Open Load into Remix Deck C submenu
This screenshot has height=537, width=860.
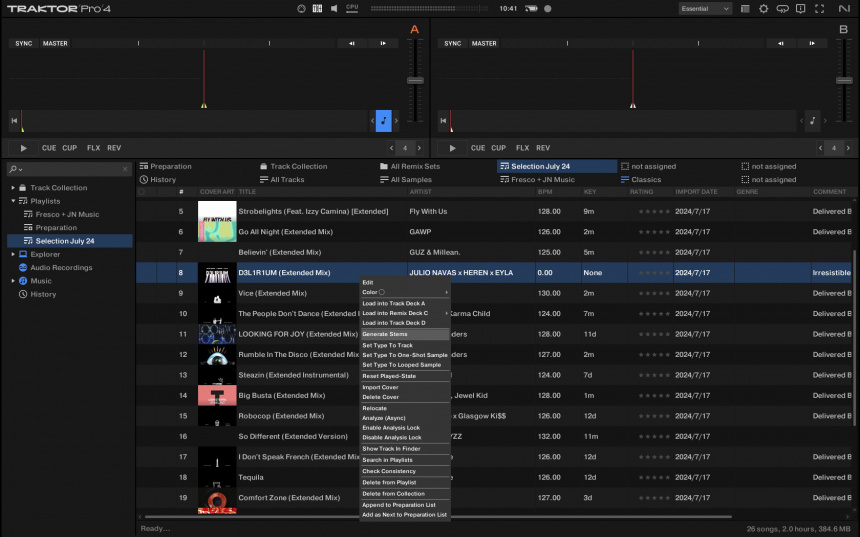click(405, 313)
